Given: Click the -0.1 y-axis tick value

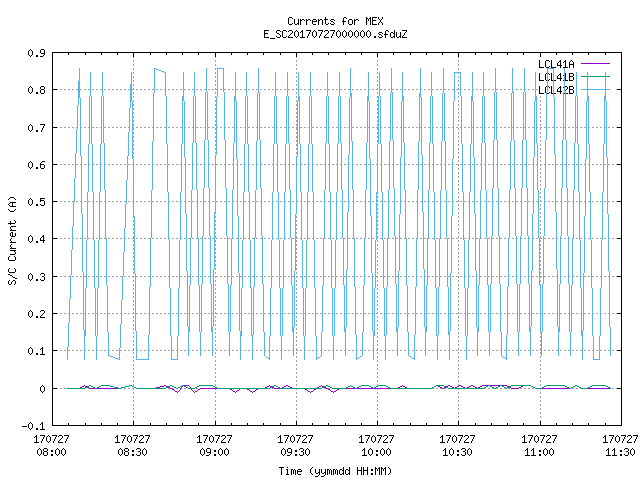Looking at the screenshot, I should point(33,426).
